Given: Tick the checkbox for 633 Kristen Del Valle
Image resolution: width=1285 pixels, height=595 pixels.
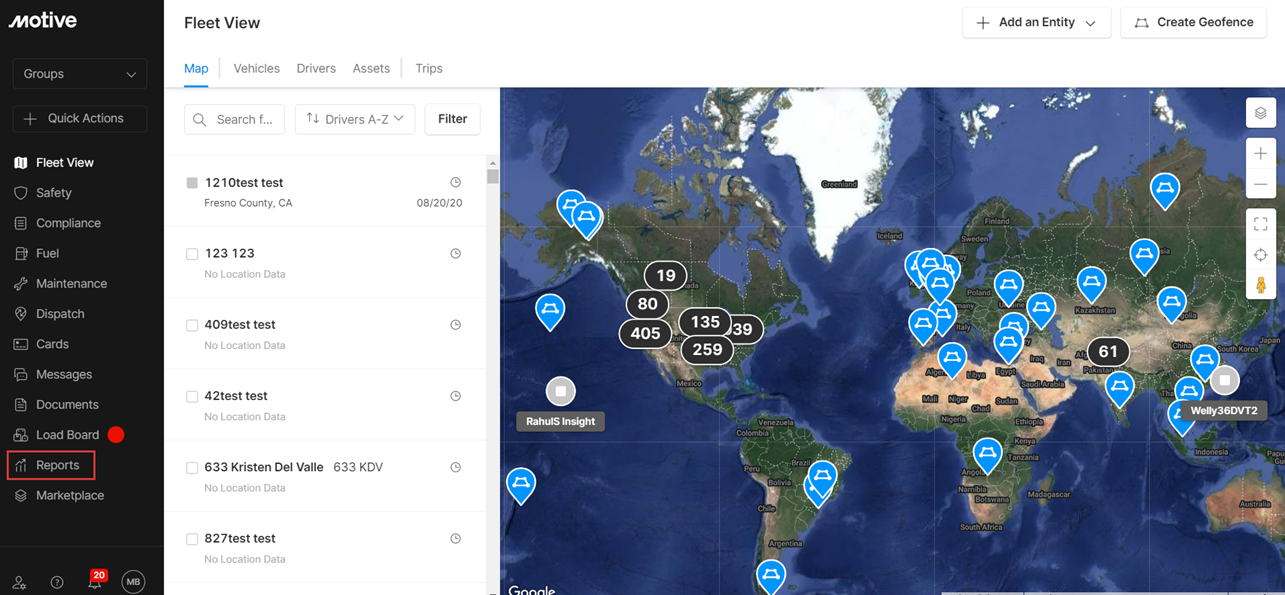Looking at the screenshot, I should (191, 466).
